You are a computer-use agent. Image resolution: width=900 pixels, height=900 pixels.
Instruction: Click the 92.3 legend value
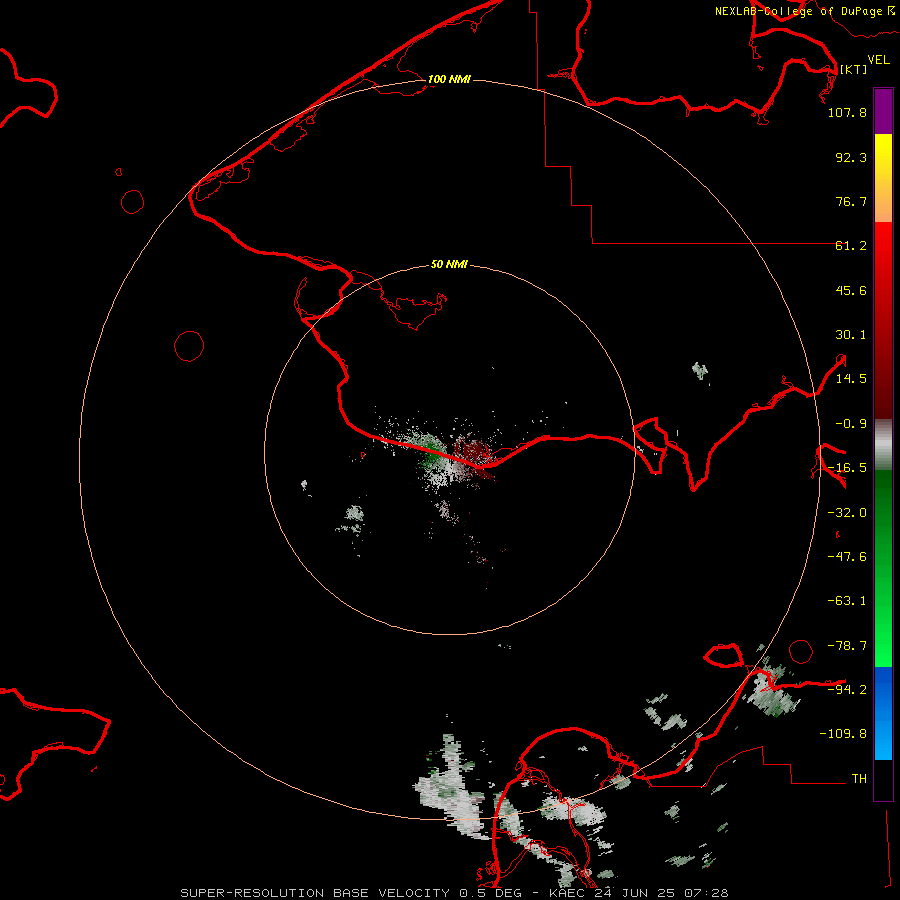coord(851,157)
